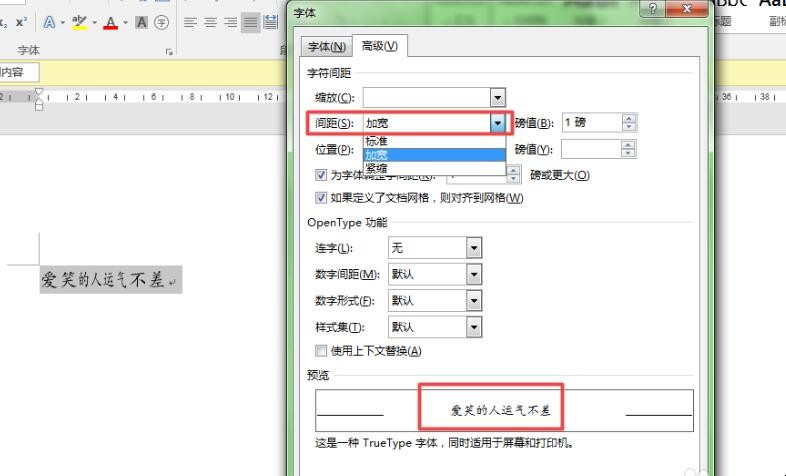Center the text in the ribbon

(x=211, y=23)
